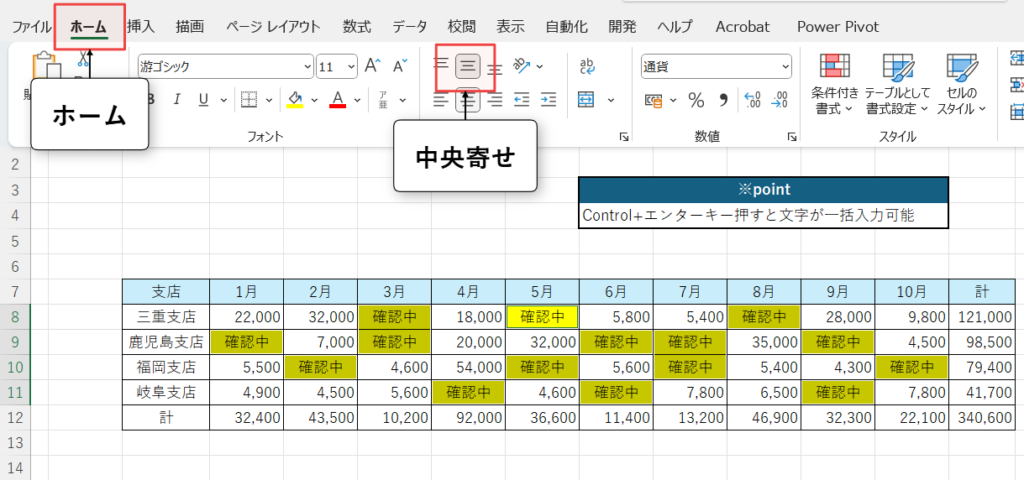
Task: Apply the yellow fill color
Action: point(296,100)
